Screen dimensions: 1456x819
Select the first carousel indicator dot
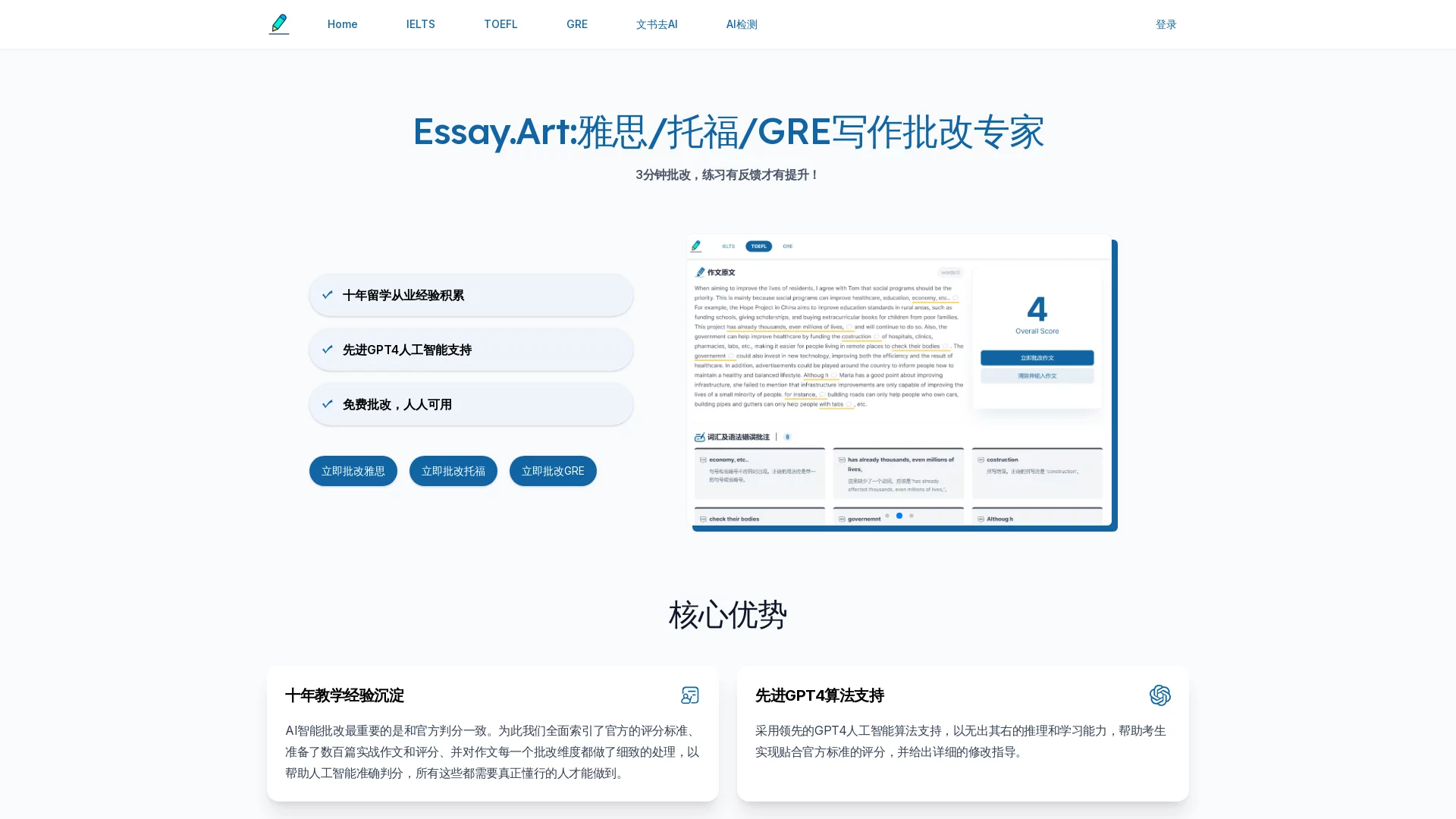[x=887, y=516]
